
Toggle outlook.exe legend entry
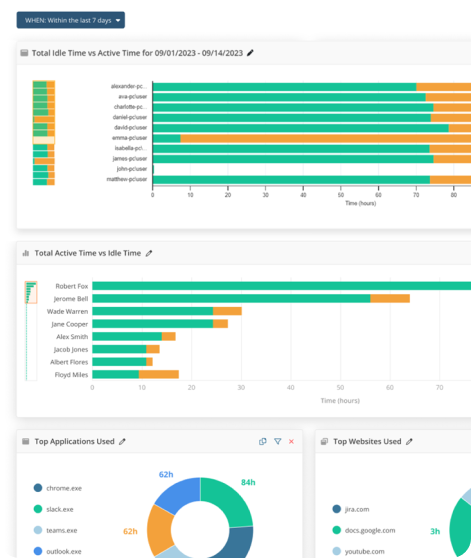pos(57,551)
